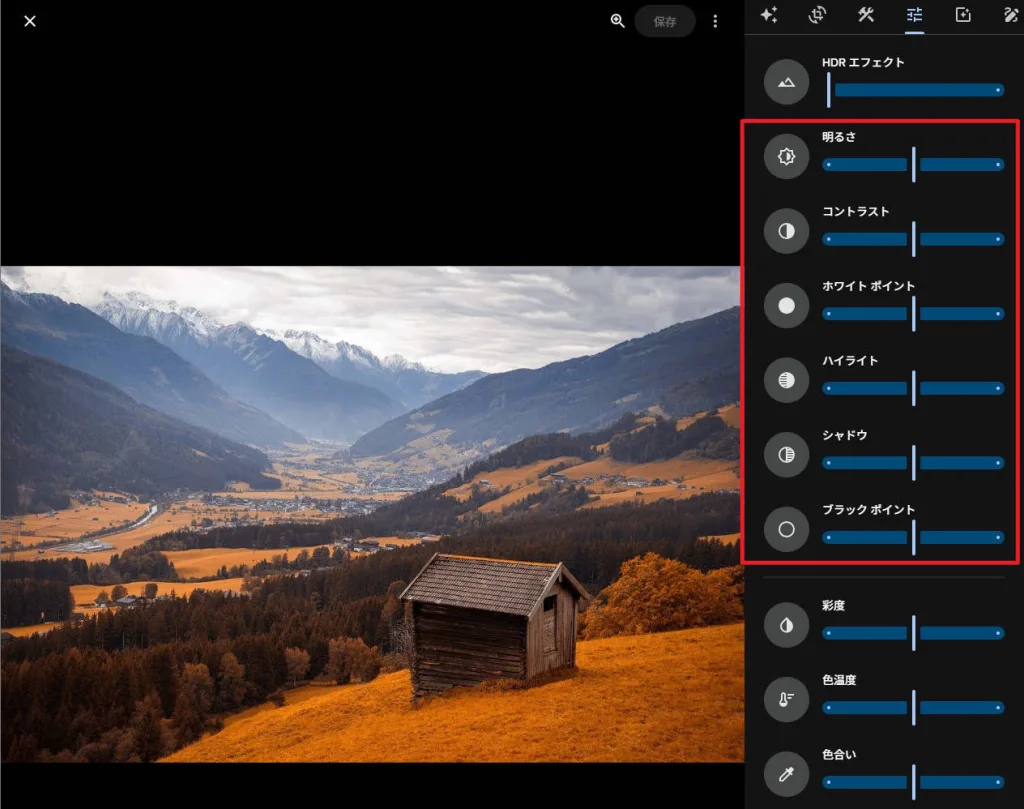The image size is (1024, 809).
Task: Click the ブラック ポイント black point icon
Action: [786, 529]
